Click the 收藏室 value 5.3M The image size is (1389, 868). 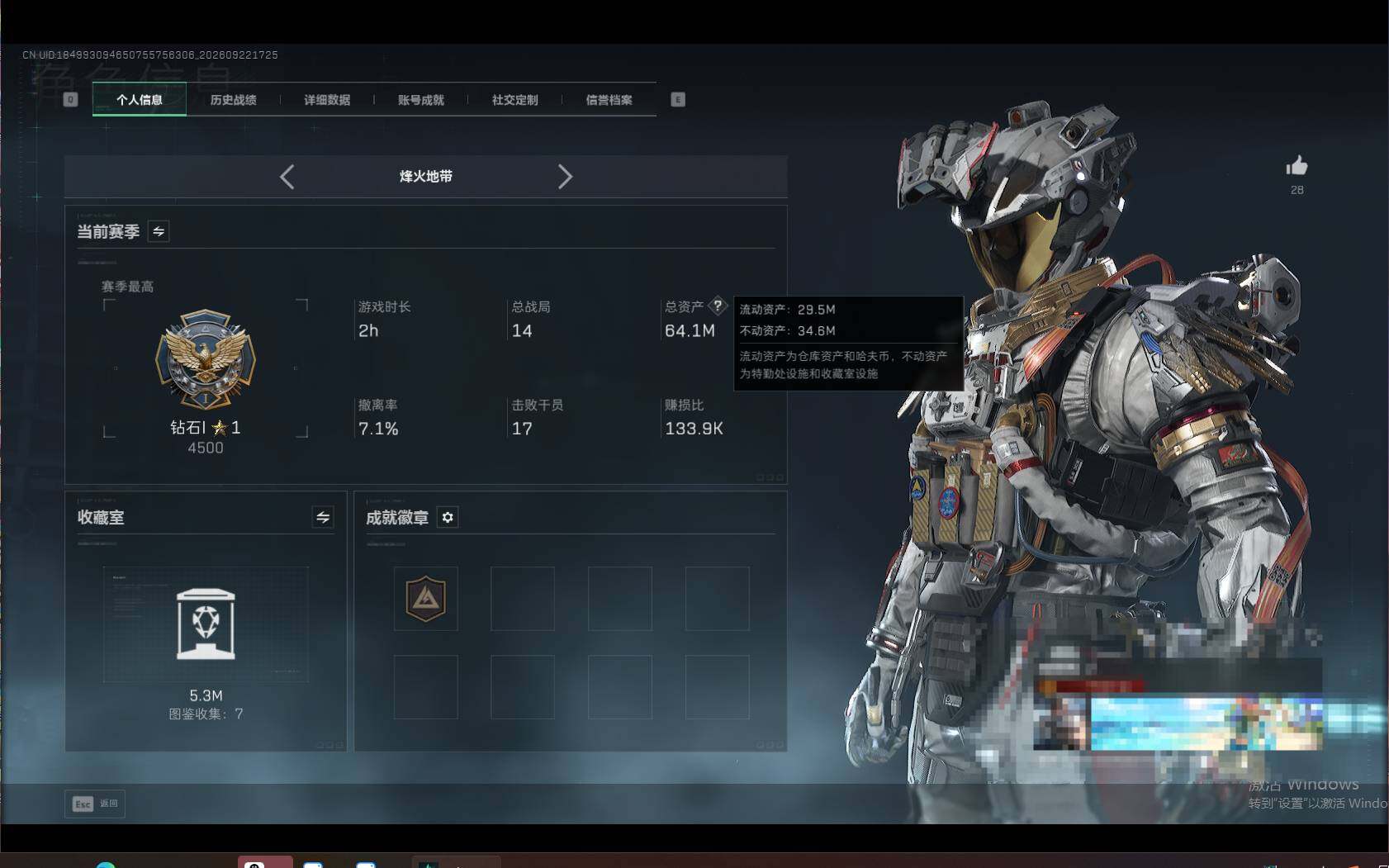206,695
